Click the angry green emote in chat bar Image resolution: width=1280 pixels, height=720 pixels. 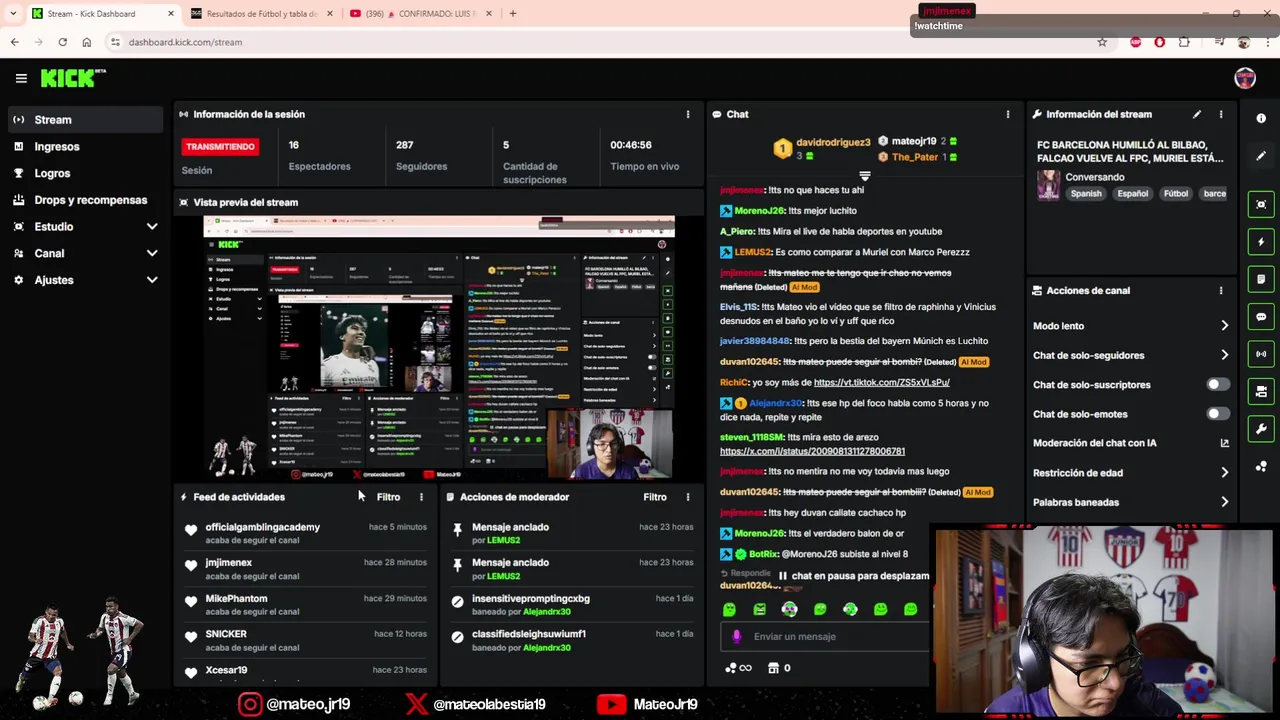(759, 609)
